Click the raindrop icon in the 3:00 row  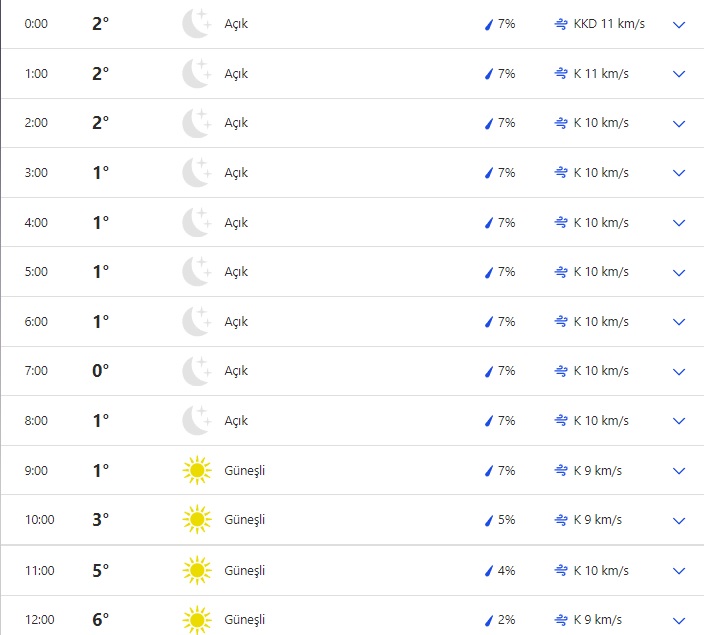click(x=490, y=173)
